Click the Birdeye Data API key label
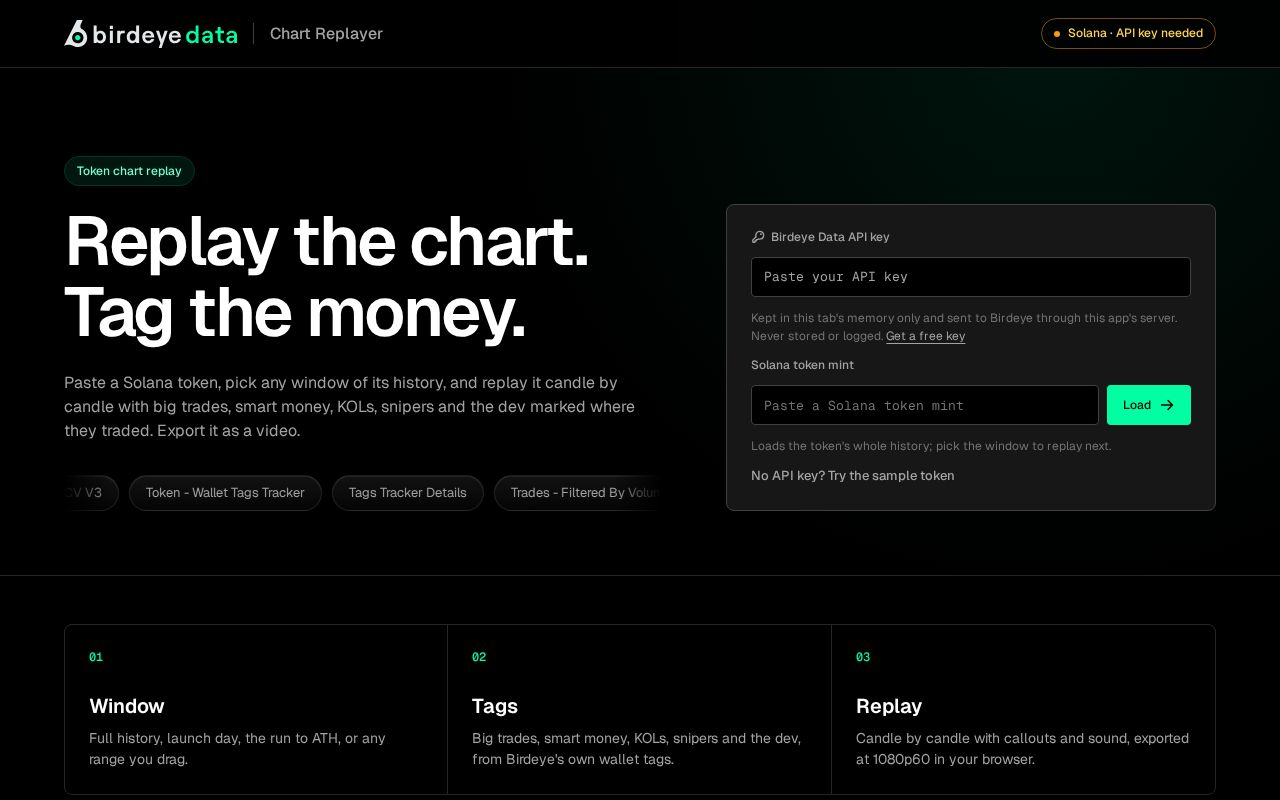The height and width of the screenshot is (800, 1280). [830, 237]
